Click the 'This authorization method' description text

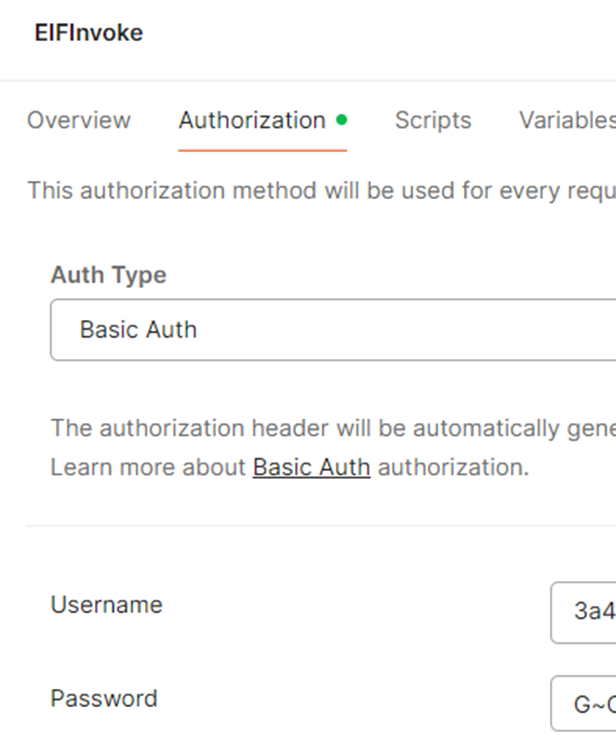(x=322, y=190)
